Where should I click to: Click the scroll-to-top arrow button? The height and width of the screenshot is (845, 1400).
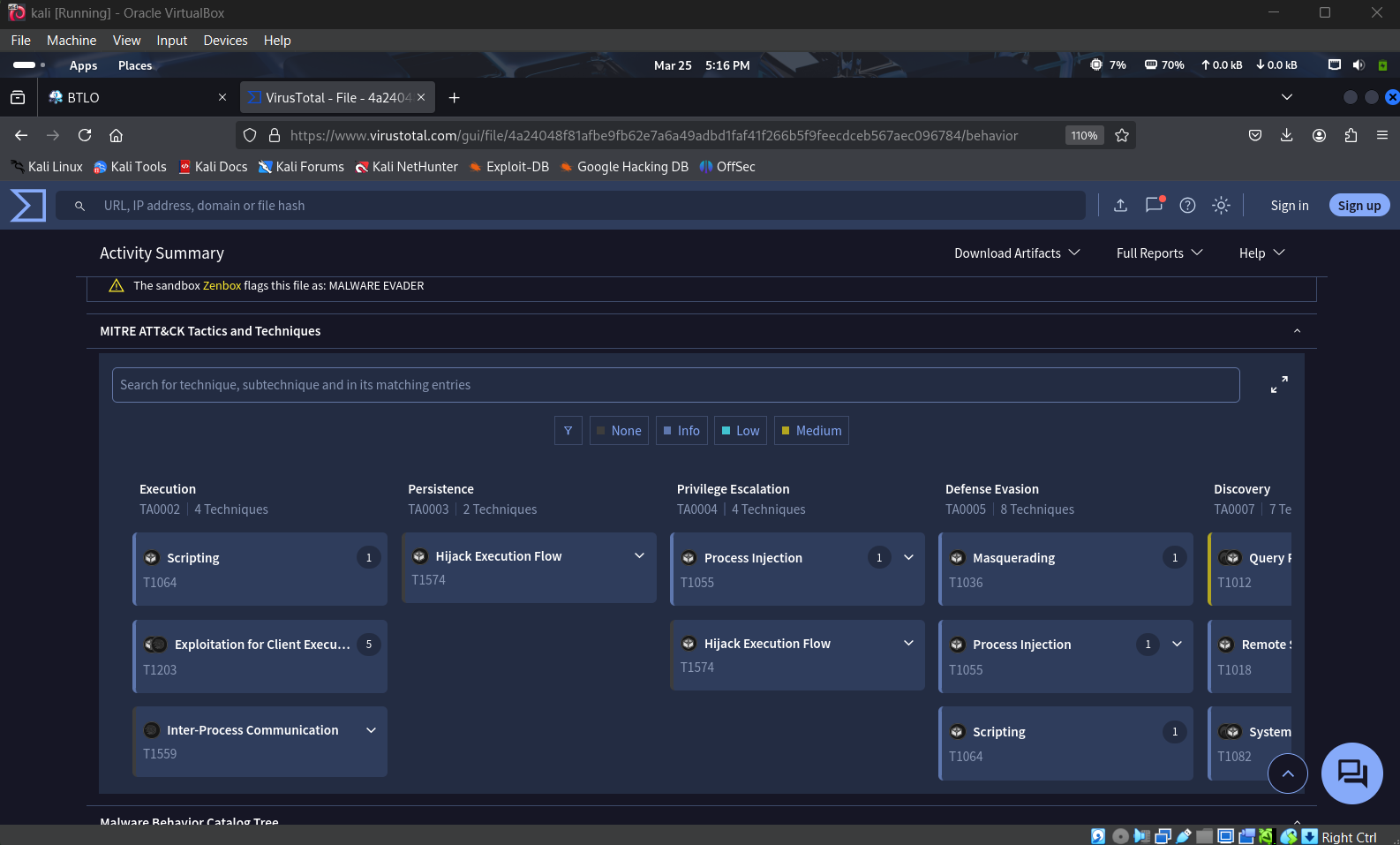coord(1287,773)
